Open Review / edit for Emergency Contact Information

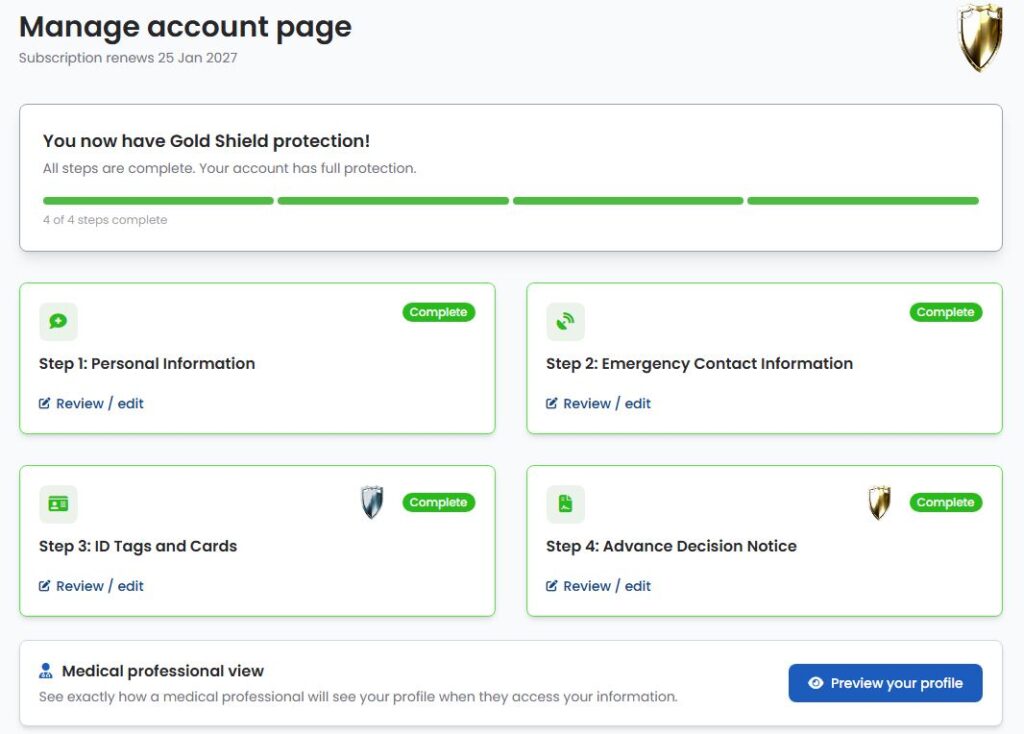click(x=599, y=404)
